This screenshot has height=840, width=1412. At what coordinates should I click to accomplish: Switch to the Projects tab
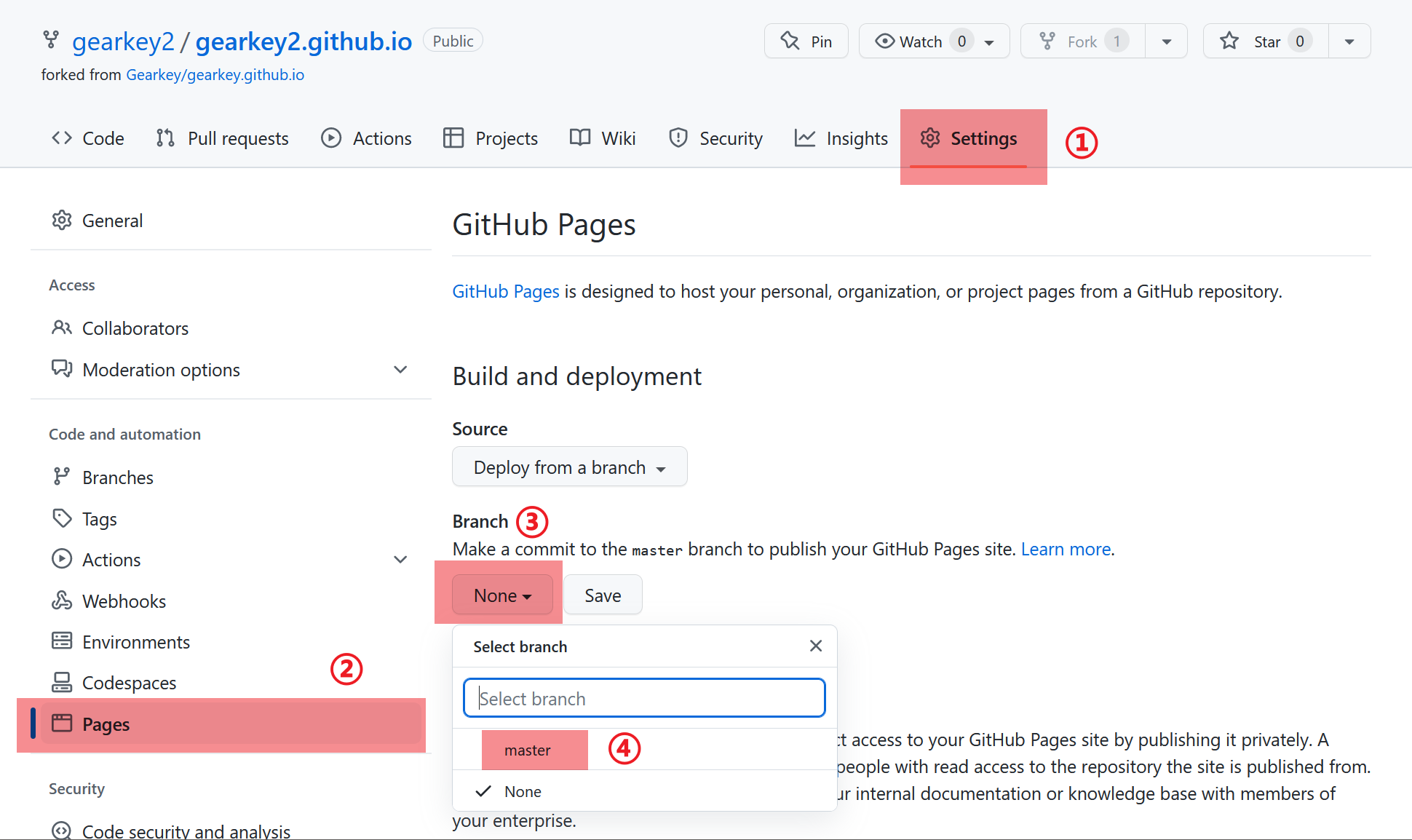(491, 138)
